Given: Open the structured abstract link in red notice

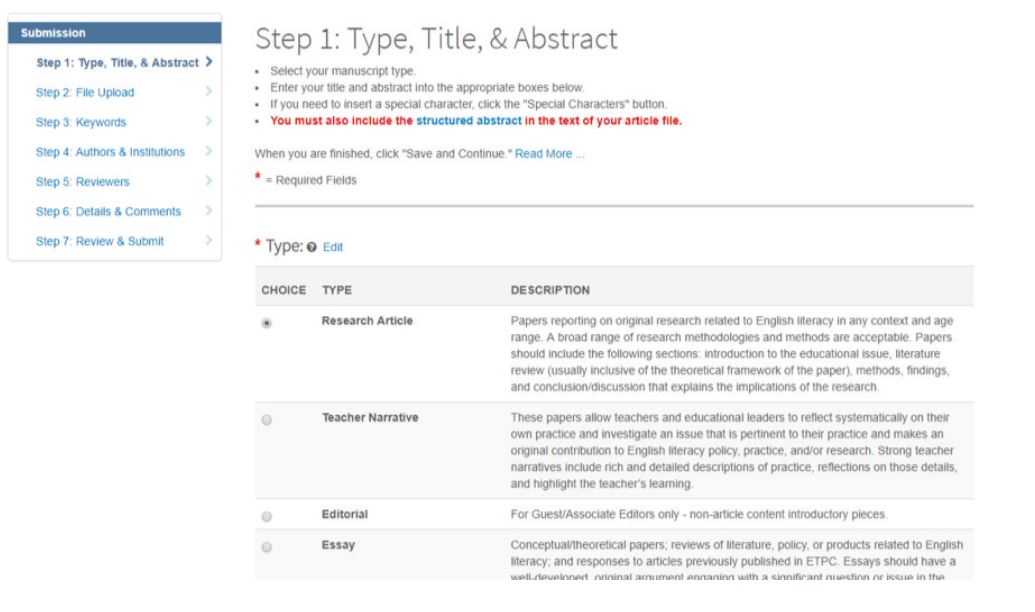Looking at the screenshot, I should tap(469, 121).
